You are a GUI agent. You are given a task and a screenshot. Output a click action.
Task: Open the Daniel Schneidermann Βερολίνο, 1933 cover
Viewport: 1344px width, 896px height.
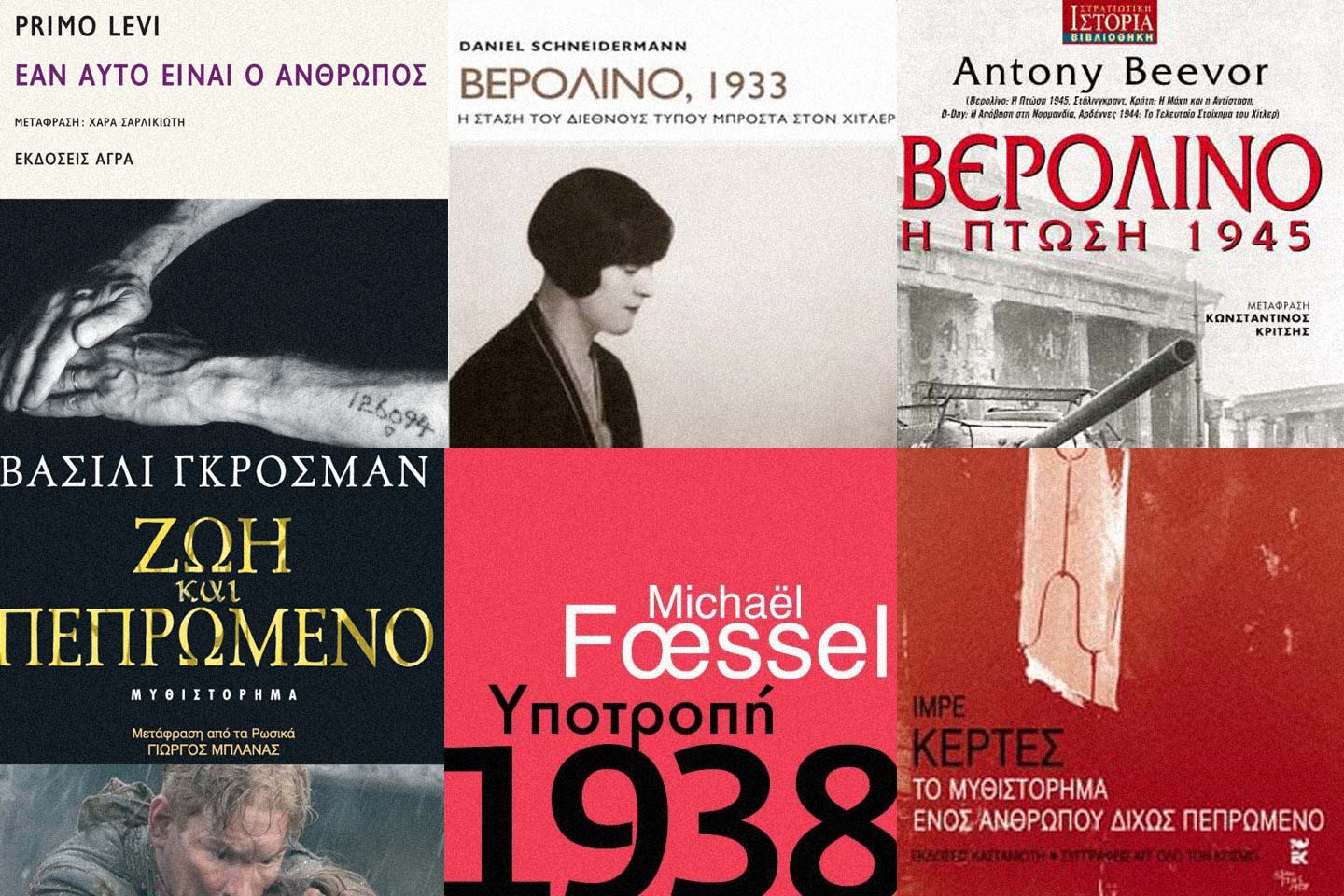coord(673,224)
